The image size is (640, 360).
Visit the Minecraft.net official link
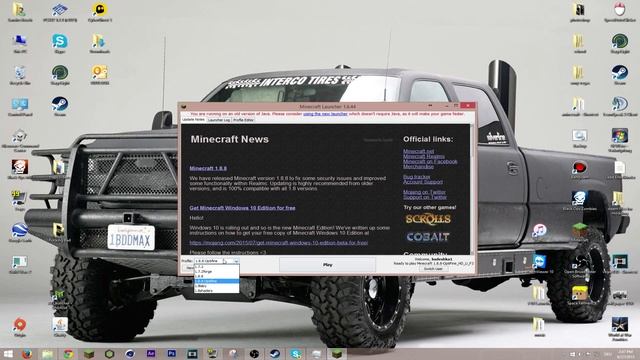coord(418,151)
